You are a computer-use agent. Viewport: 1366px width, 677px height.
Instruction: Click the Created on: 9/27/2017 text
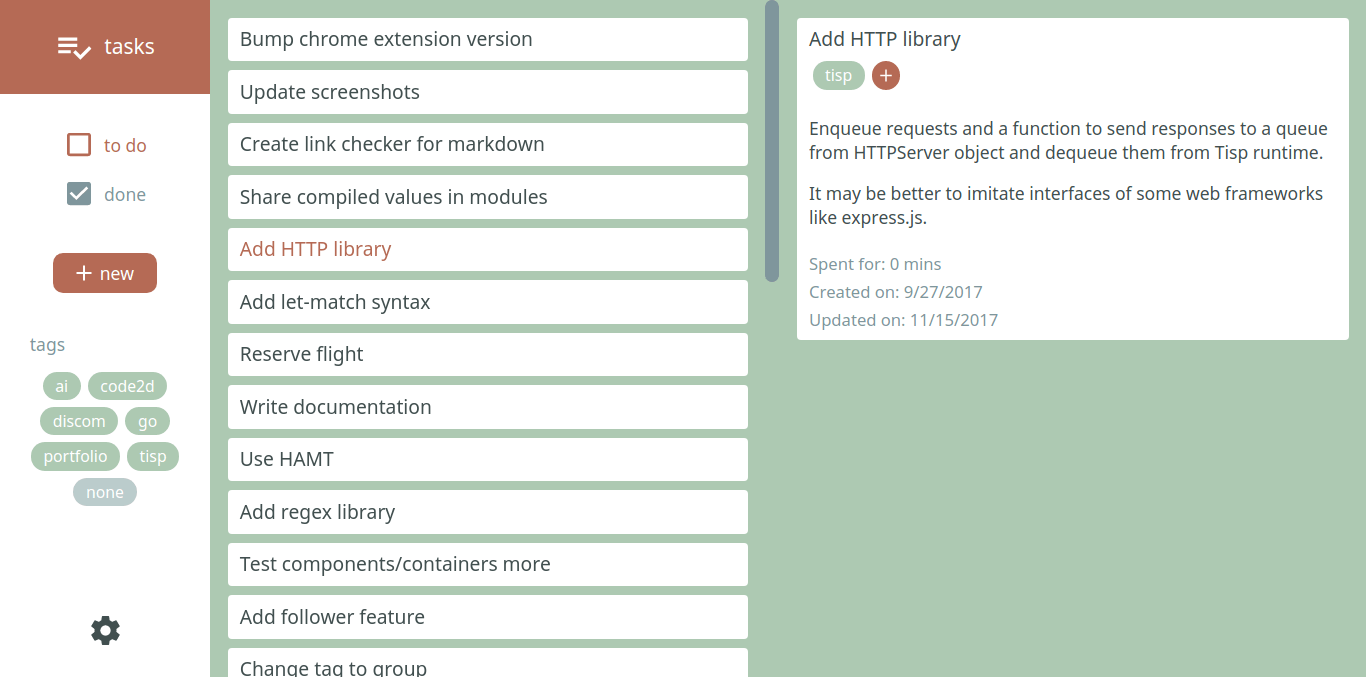coord(896,292)
